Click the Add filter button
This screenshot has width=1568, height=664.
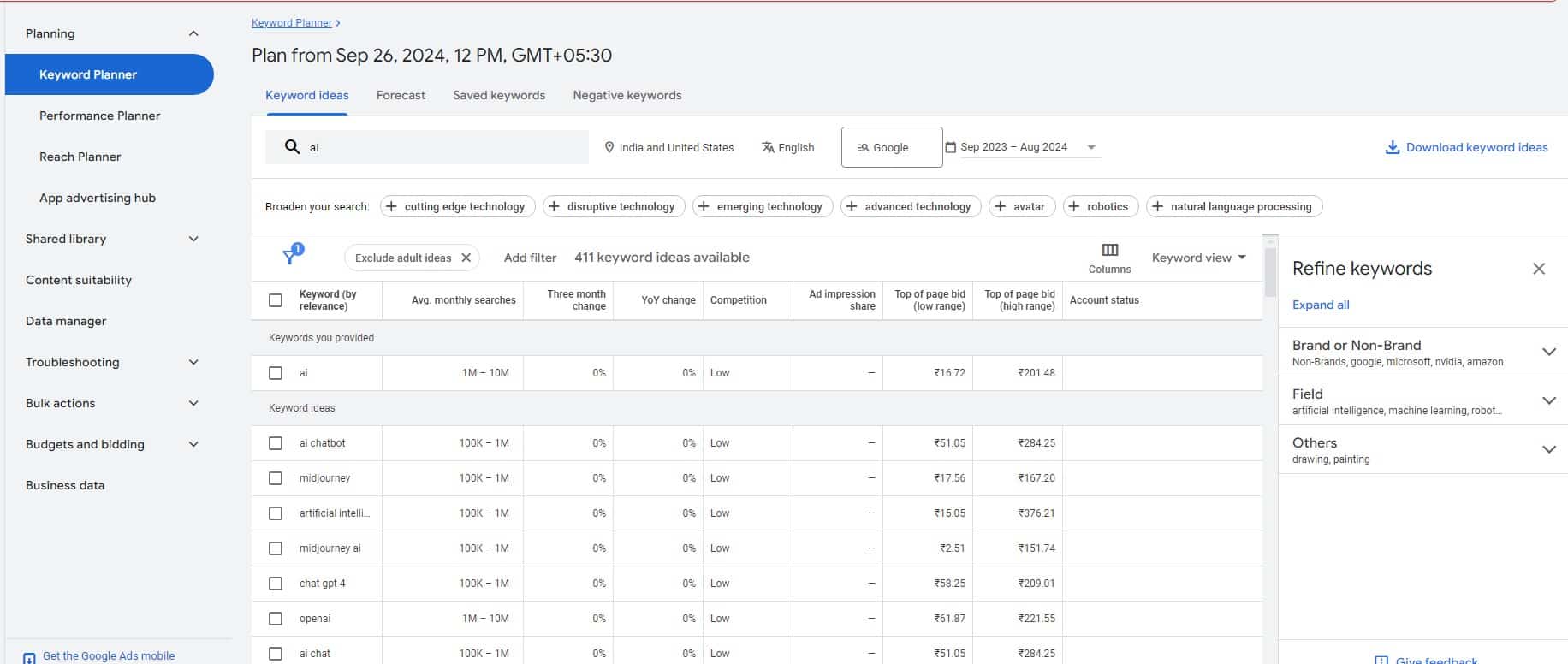pos(530,258)
